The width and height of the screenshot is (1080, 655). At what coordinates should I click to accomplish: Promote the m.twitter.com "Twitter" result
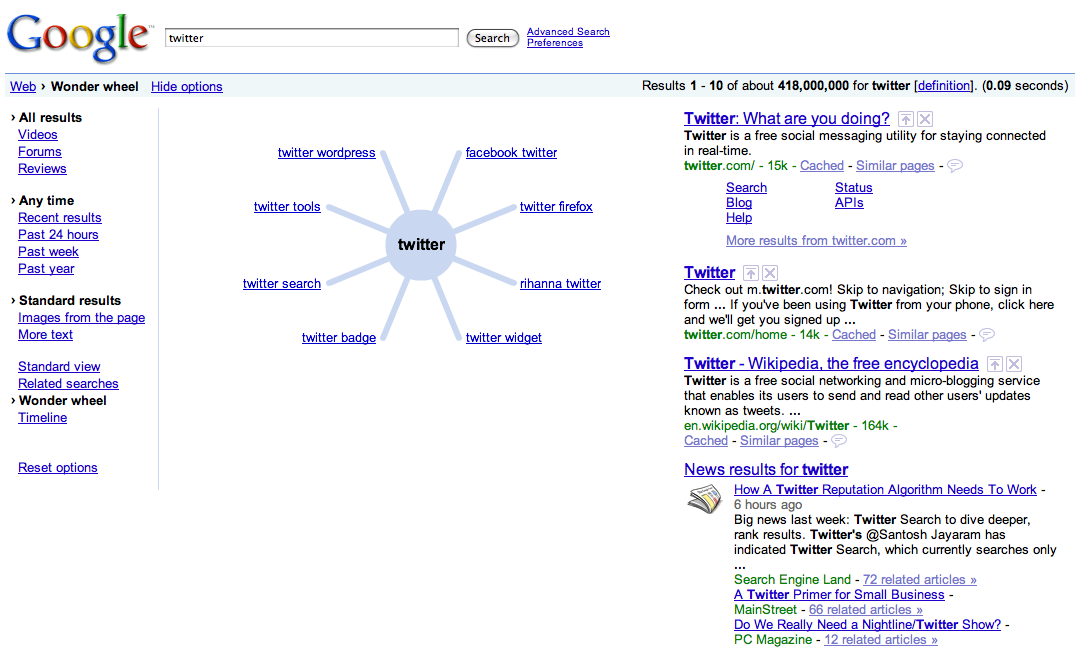751,273
